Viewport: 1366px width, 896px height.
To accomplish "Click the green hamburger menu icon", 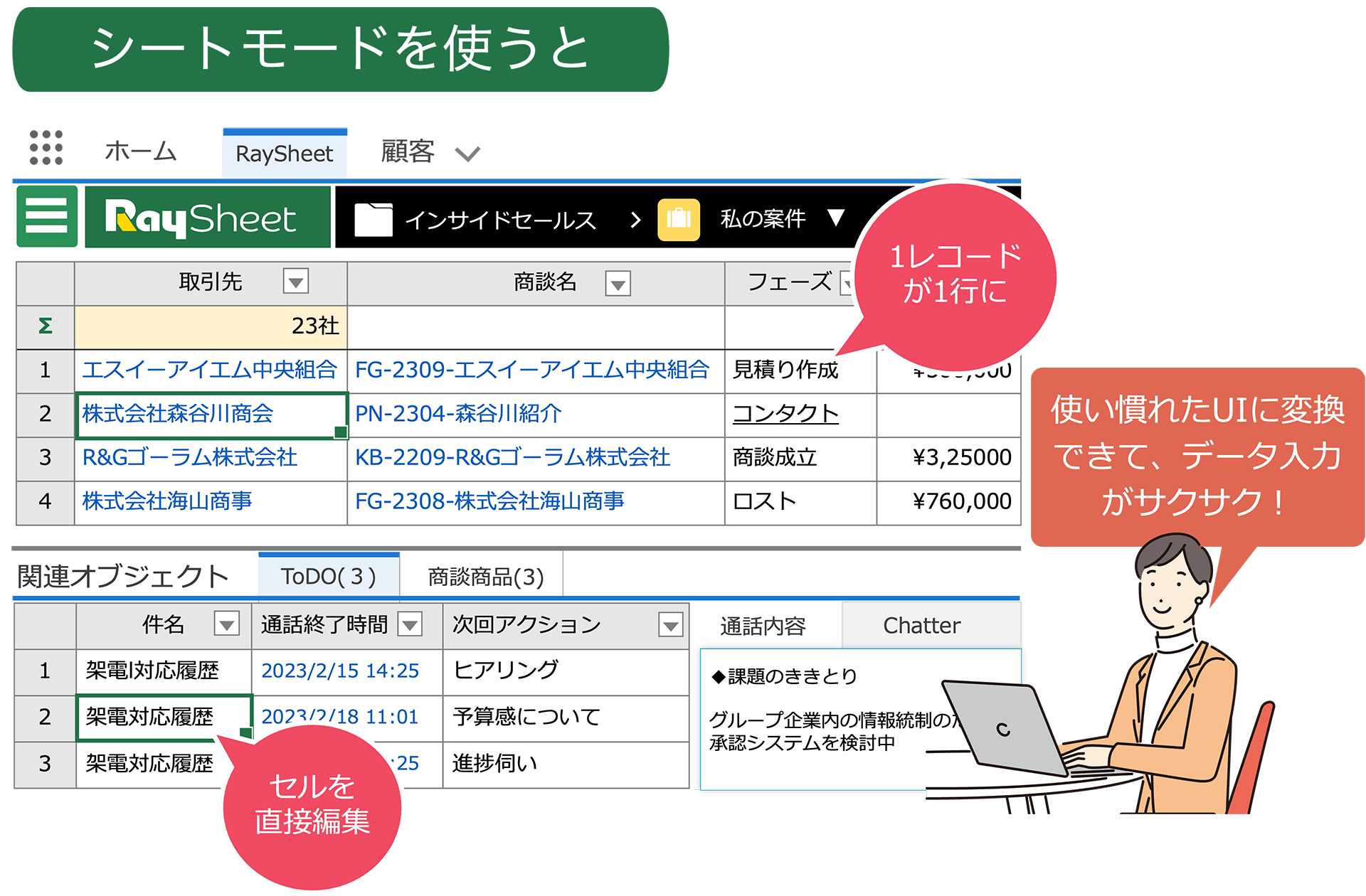I will [47, 216].
